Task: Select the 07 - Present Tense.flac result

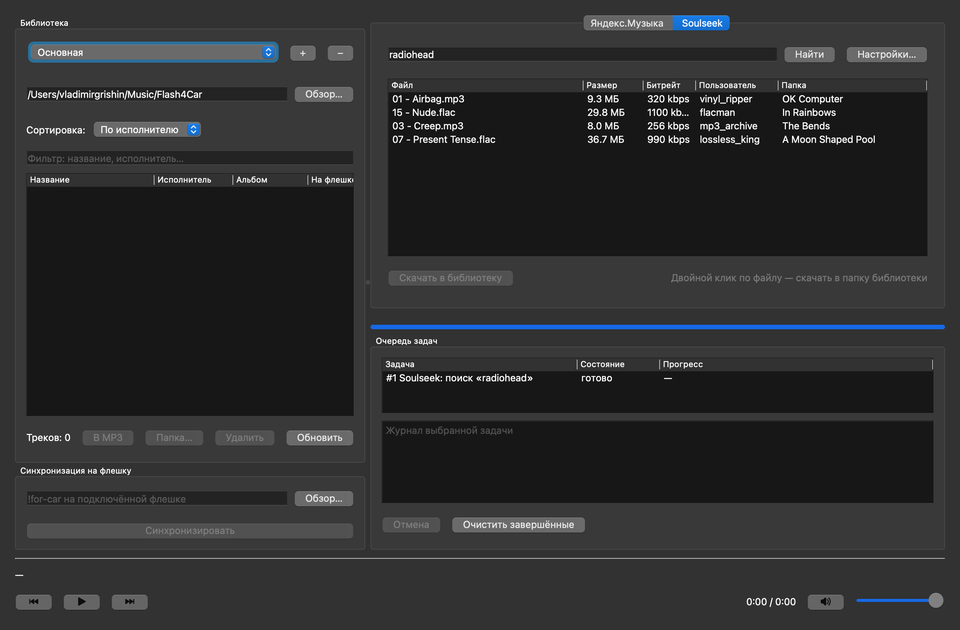Action: (x=658, y=140)
